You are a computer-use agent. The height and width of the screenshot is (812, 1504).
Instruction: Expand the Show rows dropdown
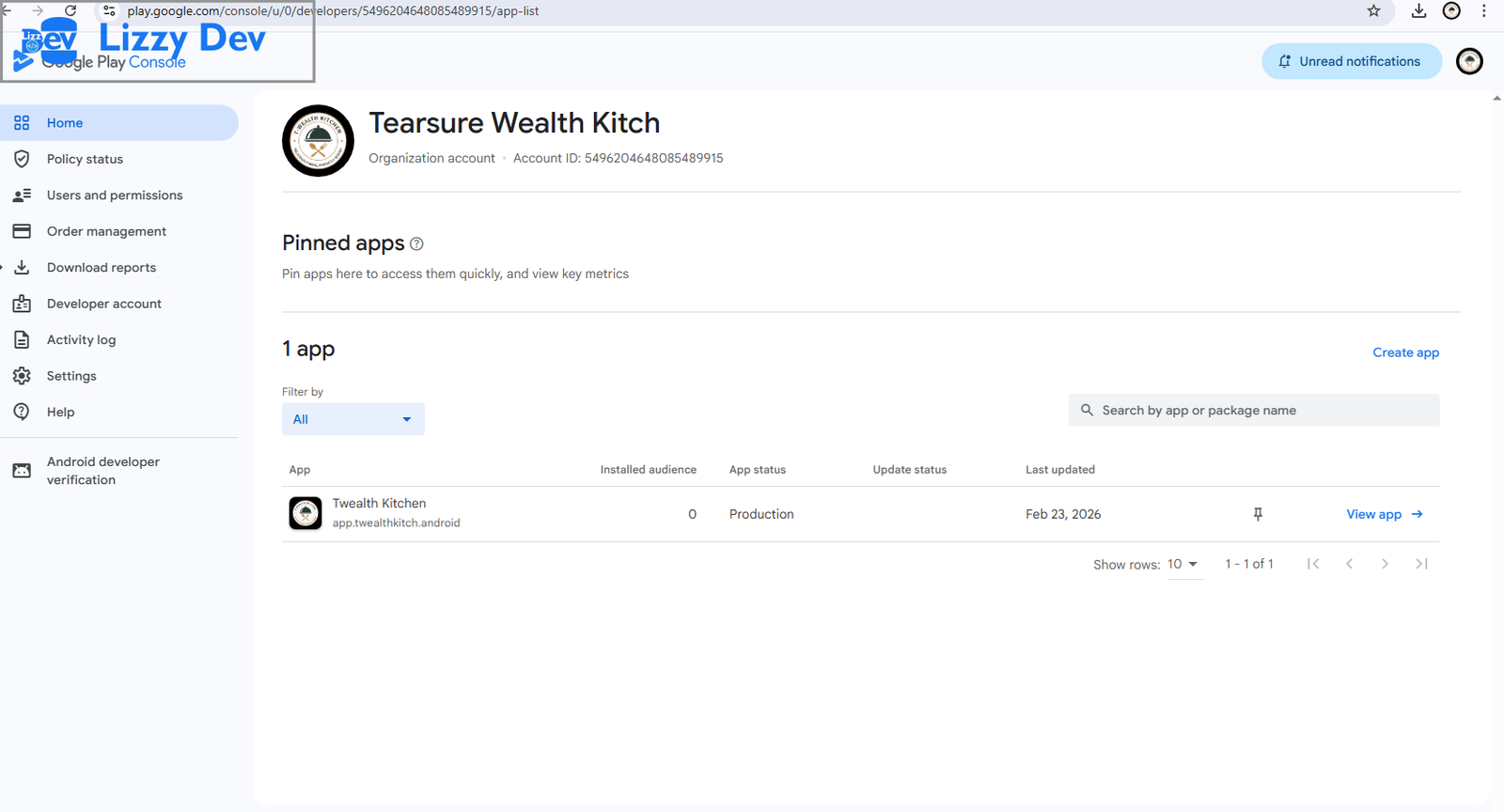coord(1183,565)
